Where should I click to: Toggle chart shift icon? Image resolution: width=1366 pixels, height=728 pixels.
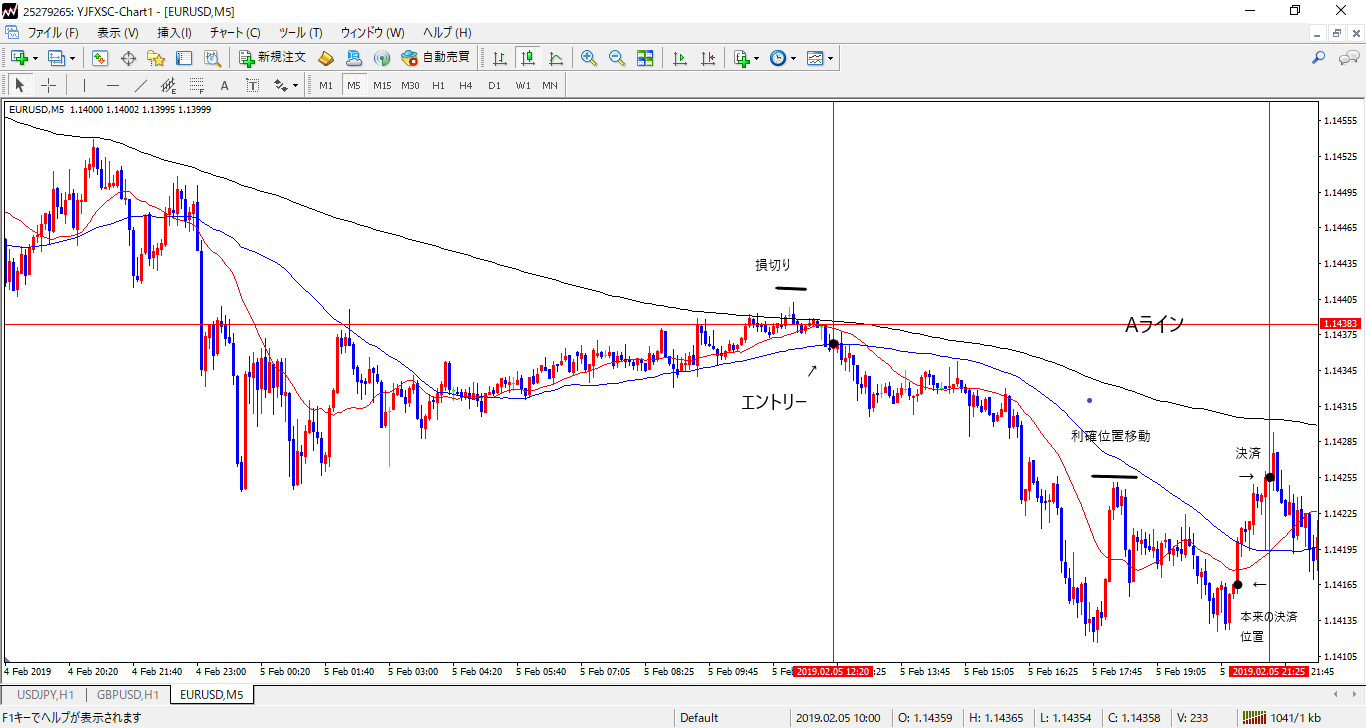[x=708, y=58]
